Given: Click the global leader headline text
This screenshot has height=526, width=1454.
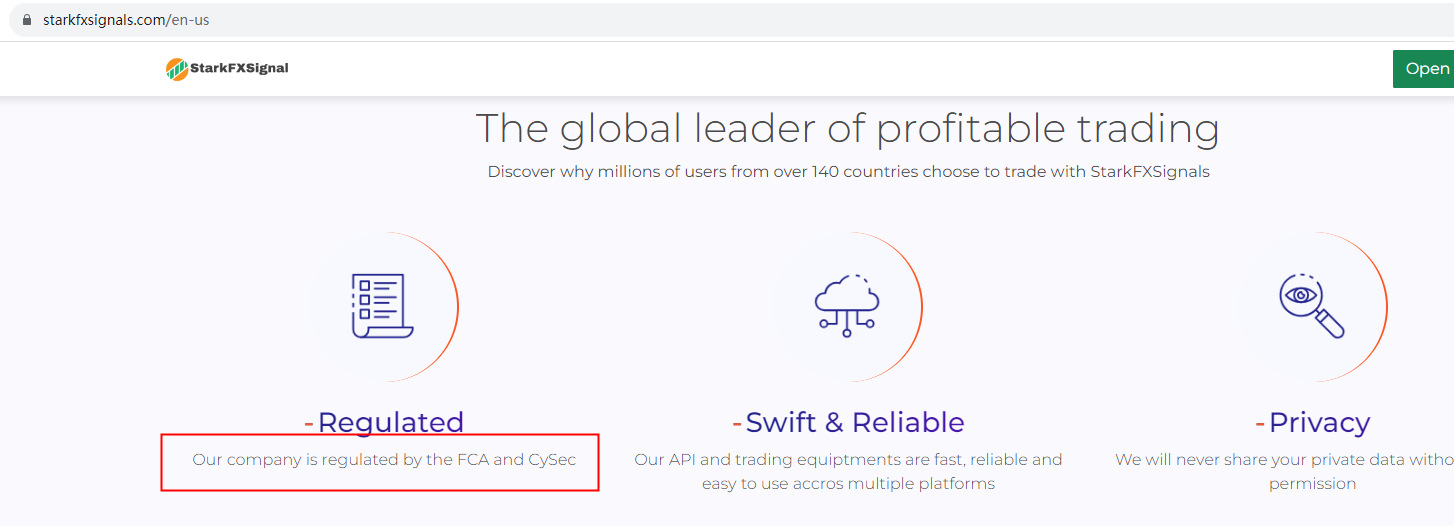Looking at the screenshot, I should [847, 129].
